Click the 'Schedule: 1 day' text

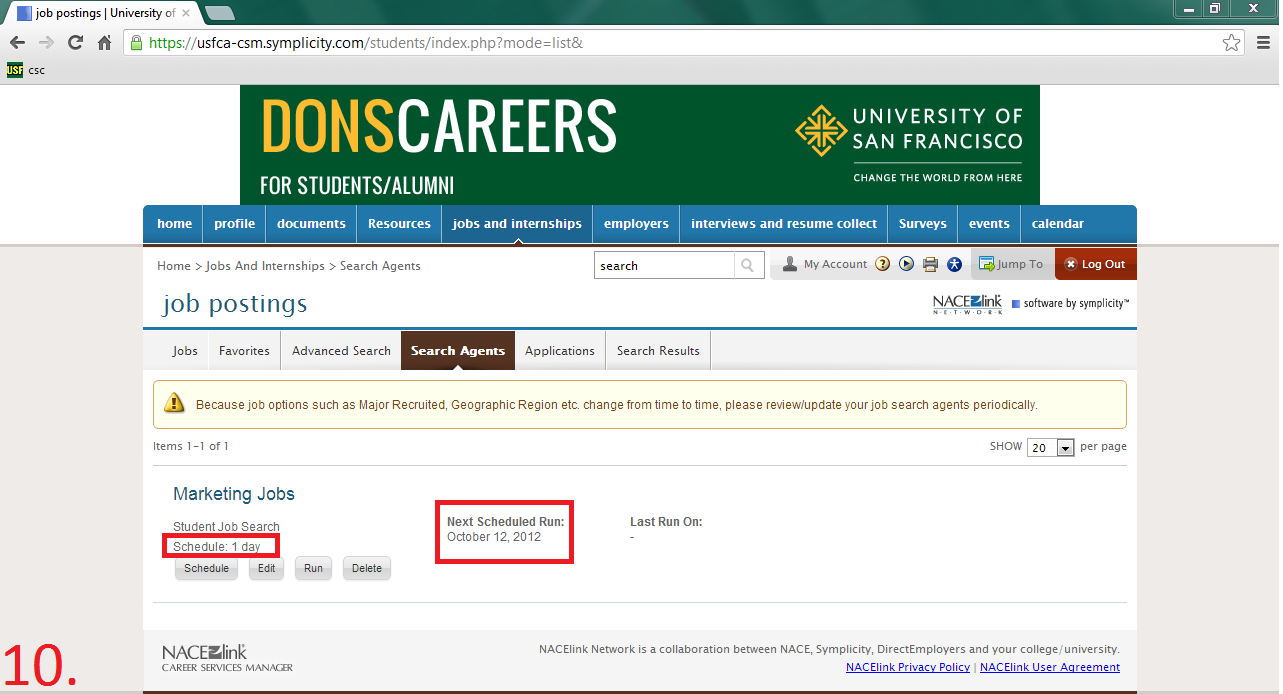click(x=217, y=547)
